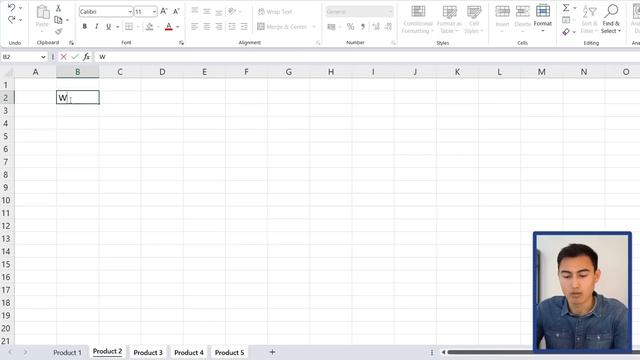
Task: Toggle bold formatting
Action: [84, 27]
